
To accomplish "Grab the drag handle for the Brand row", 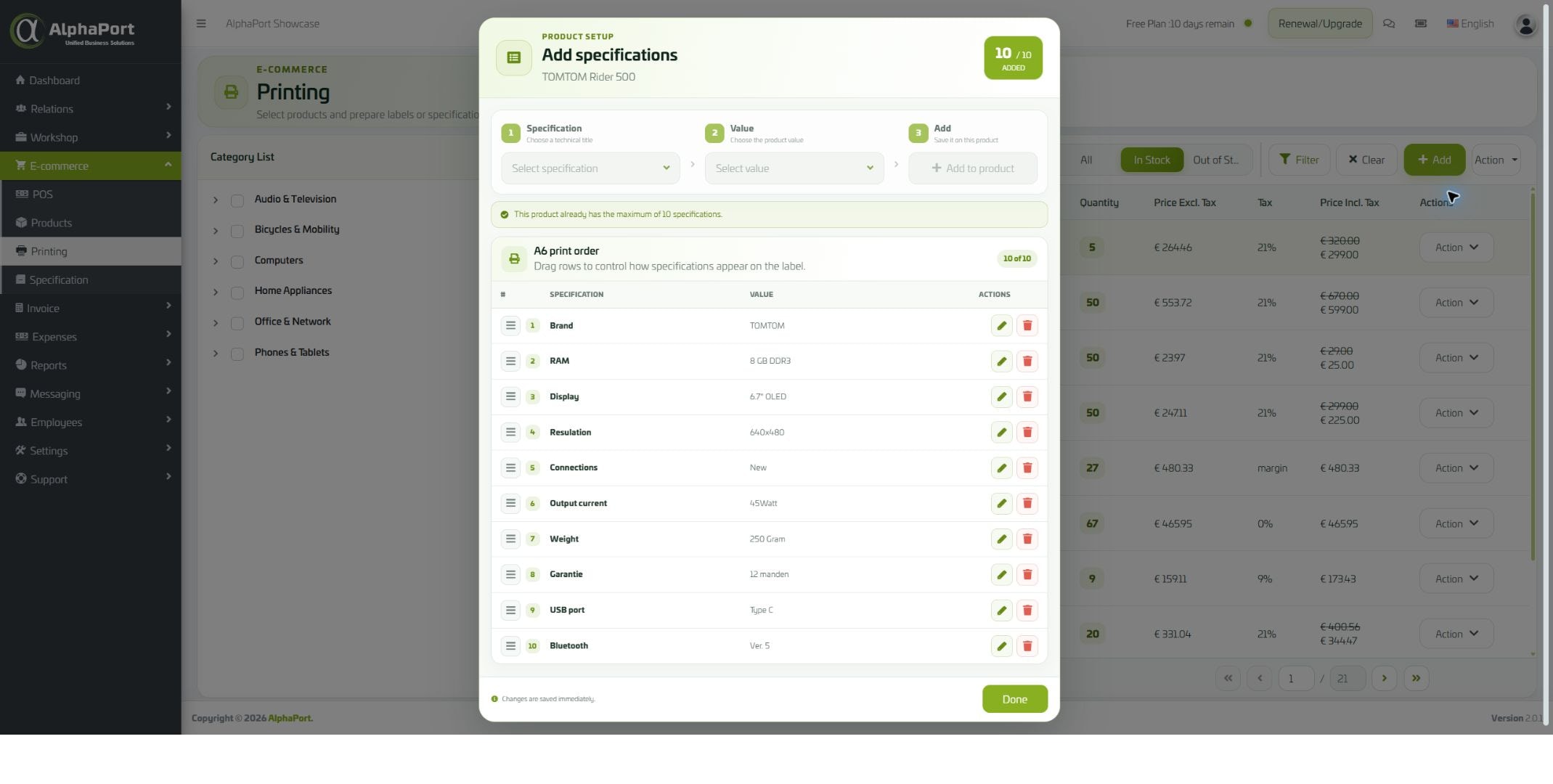I will [x=510, y=326].
